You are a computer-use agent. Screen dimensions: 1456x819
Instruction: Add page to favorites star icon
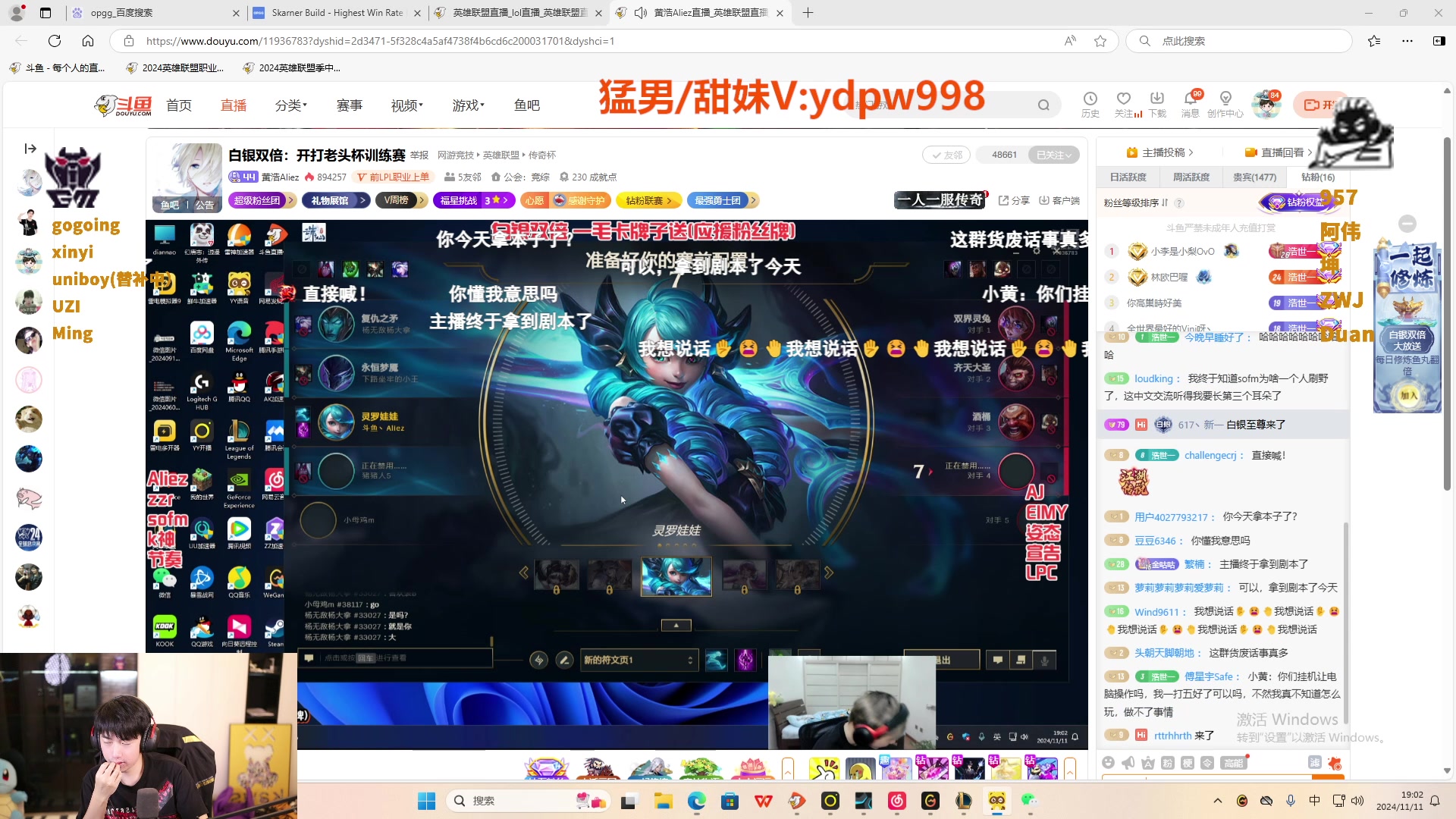(x=1100, y=41)
